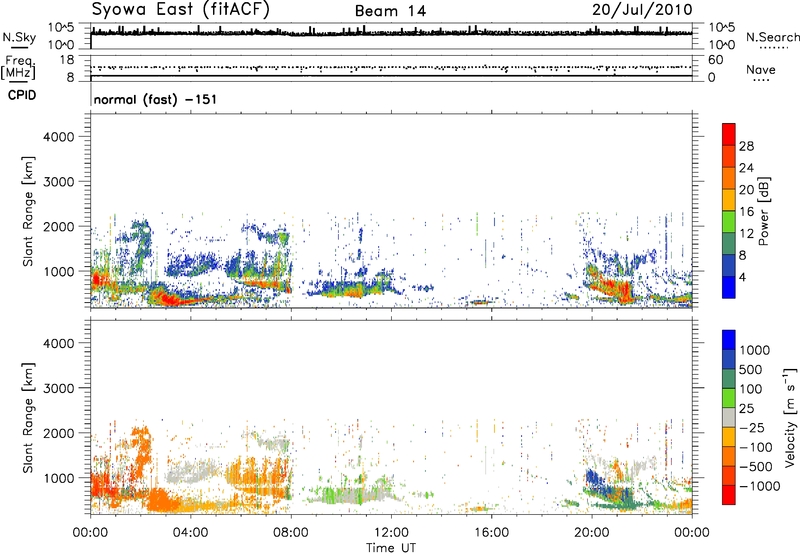Select the "CPID" row label

(22, 95)
